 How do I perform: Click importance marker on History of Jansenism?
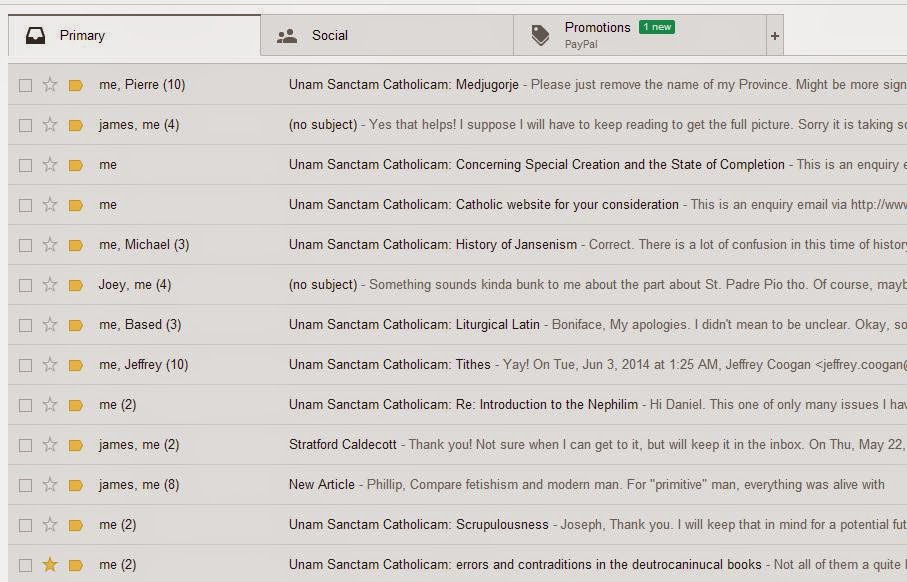click(x=75, y=245)
